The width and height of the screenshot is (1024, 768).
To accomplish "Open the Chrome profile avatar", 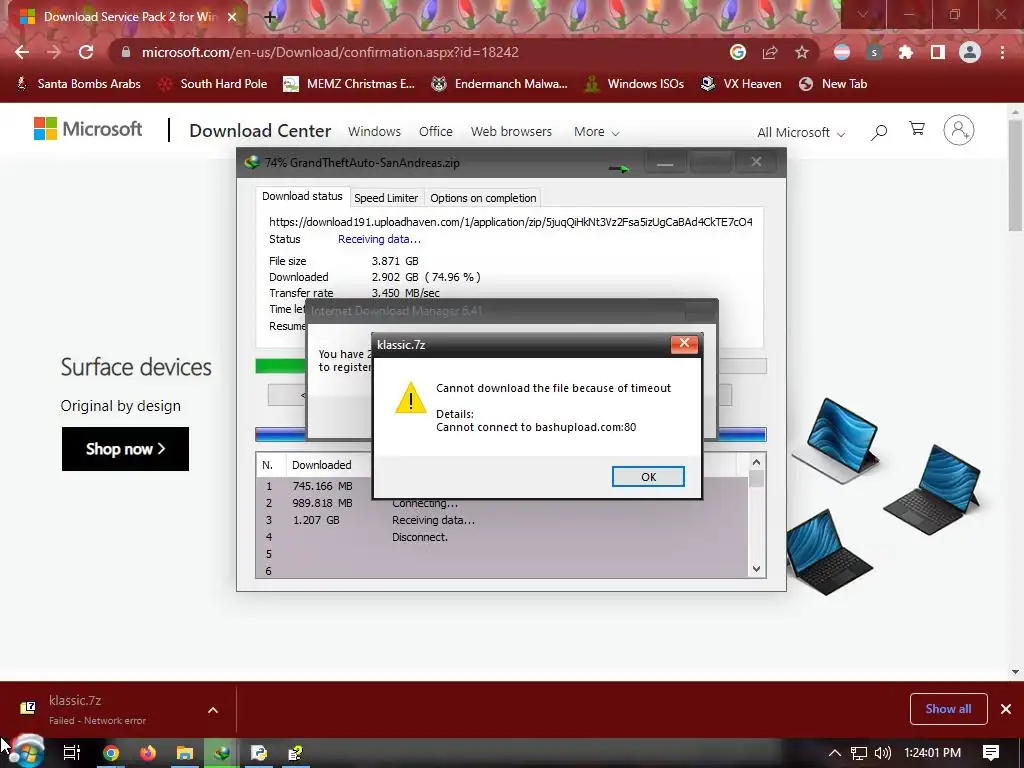I will click(x=970, y=52).
